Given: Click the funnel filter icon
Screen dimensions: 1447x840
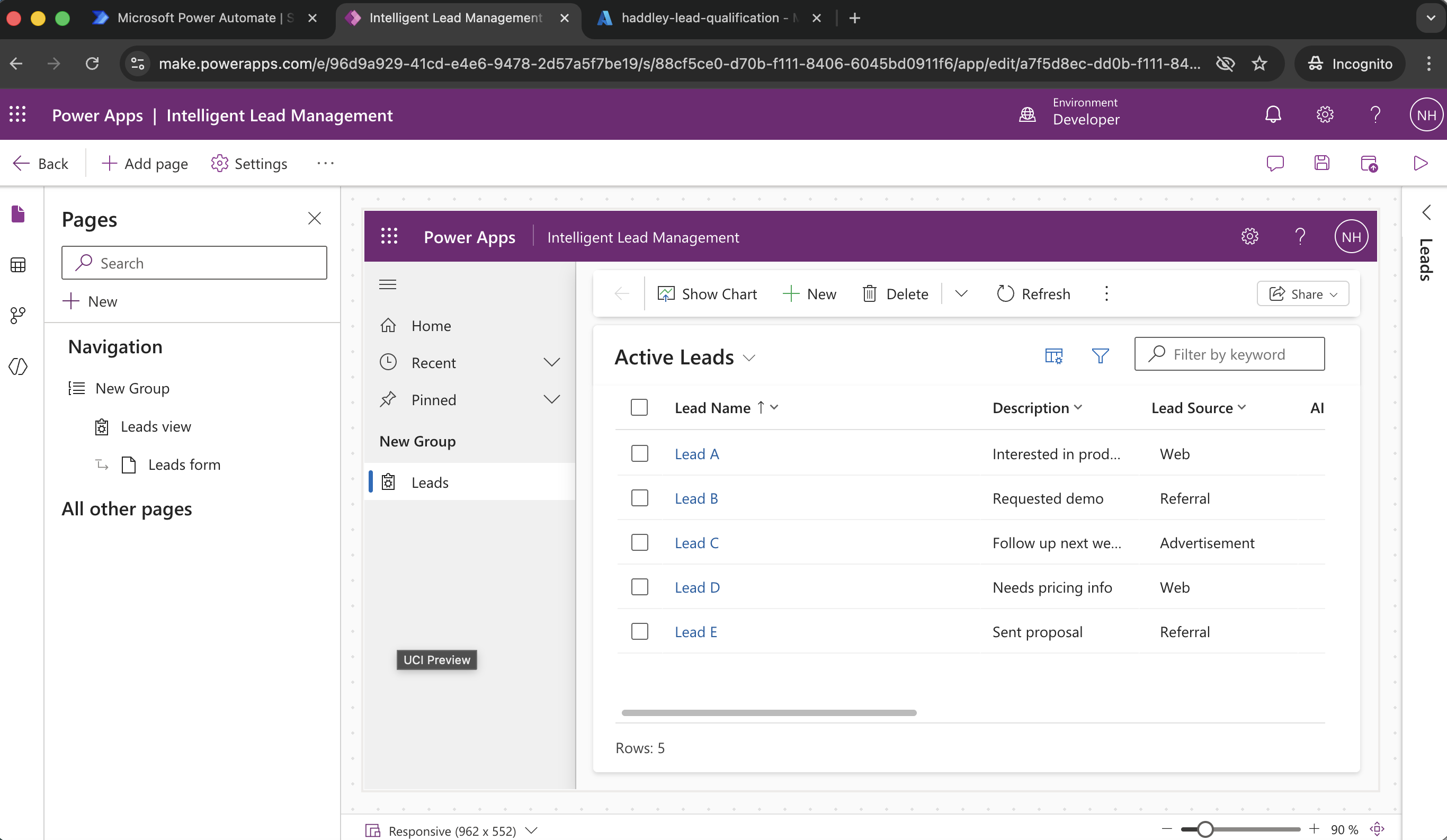Looking at the screenshot, I should coord(1100,356).
